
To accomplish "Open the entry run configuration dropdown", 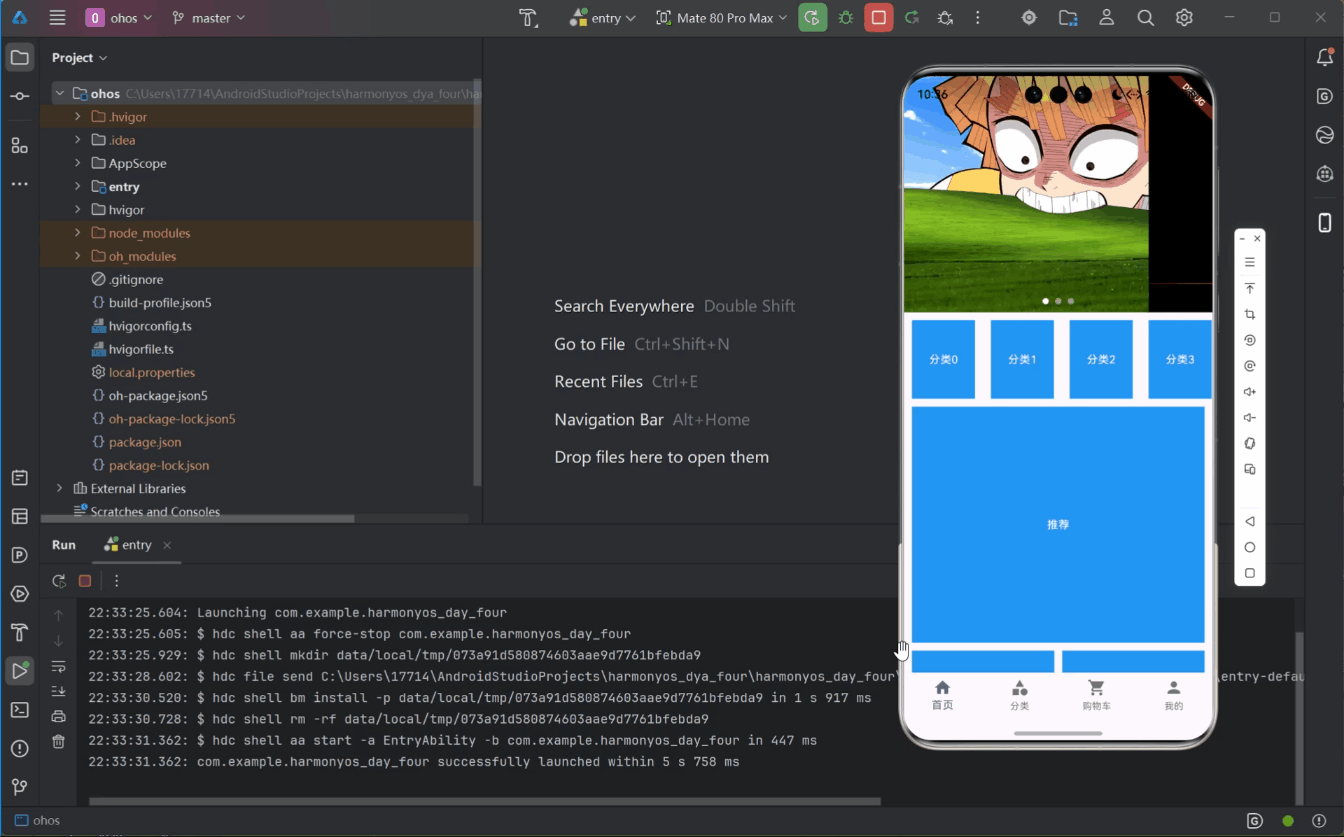I will click(x=603, y=18).
